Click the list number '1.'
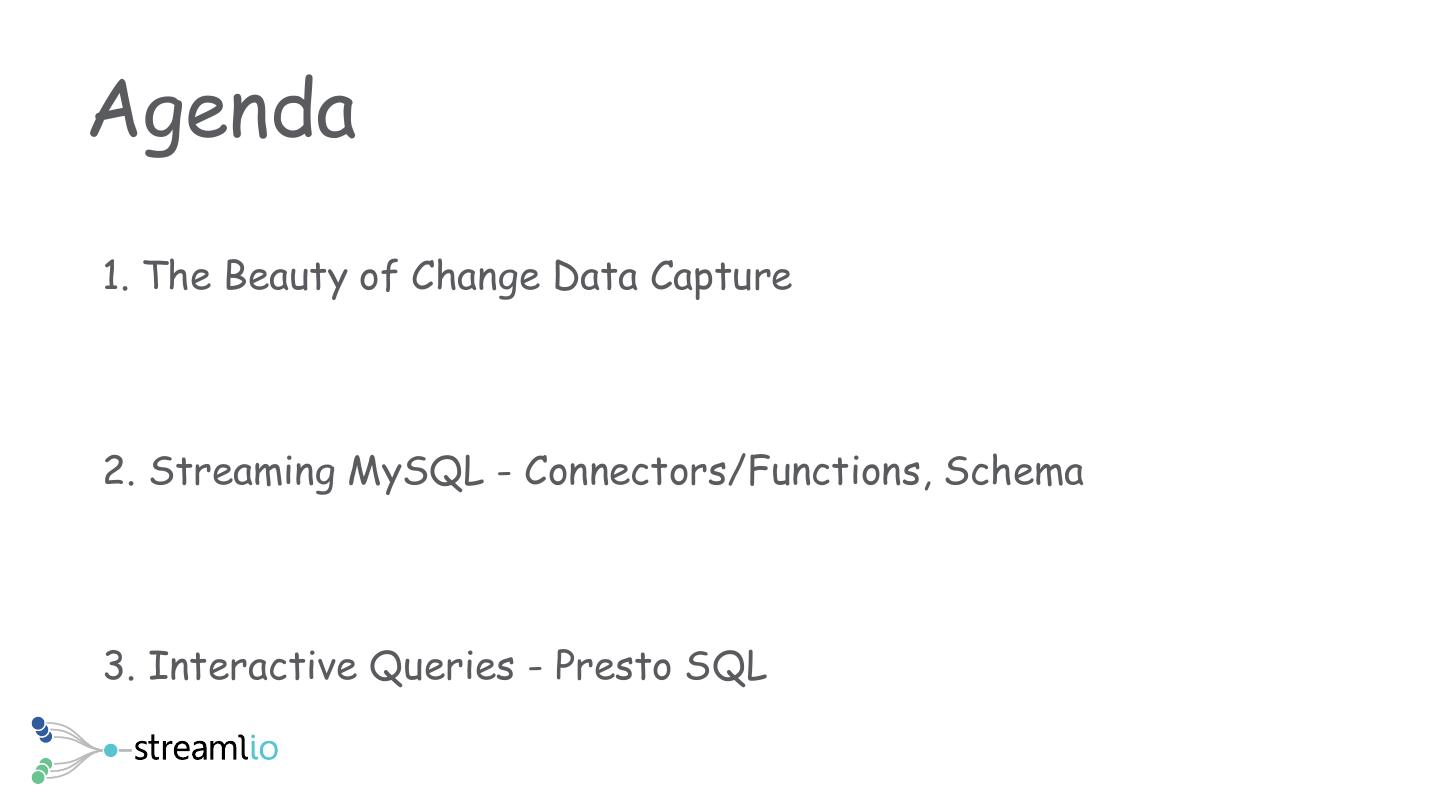The image size is (1440, 810). 116,277
